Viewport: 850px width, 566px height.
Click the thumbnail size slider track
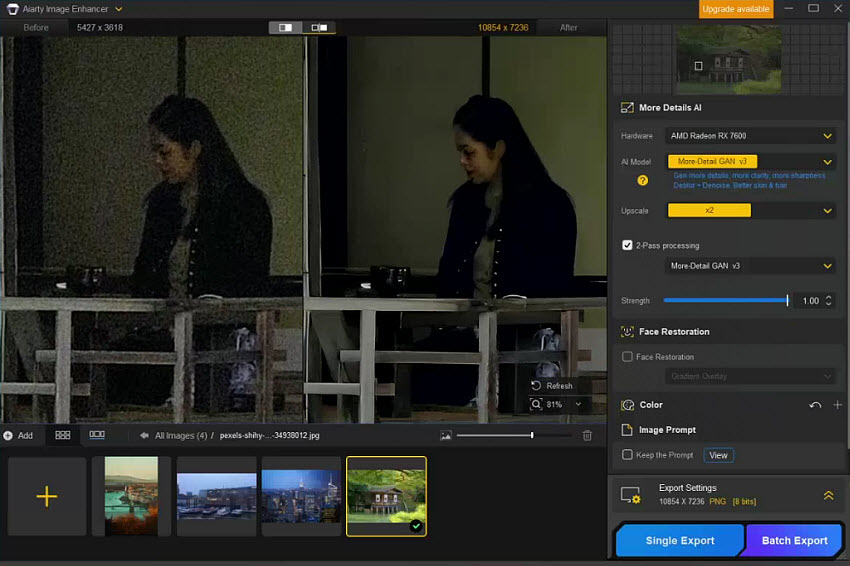click(x=513, y=435)
